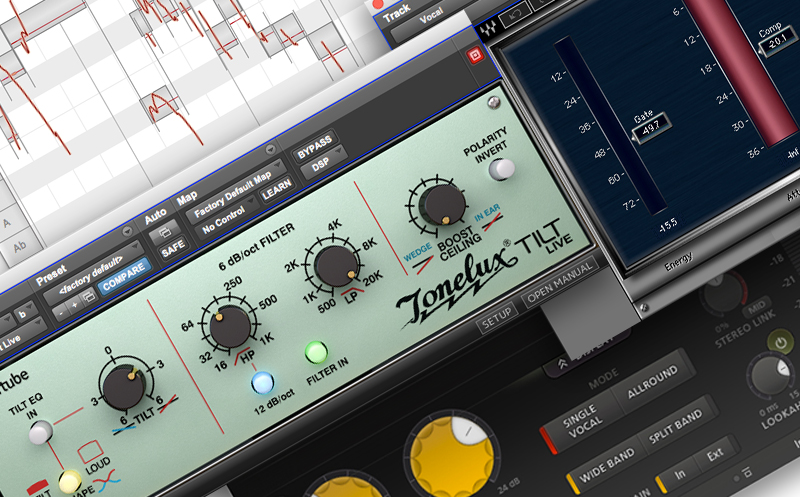Select WIDE BAND option
Viewport: 800px width, 497px height.
coord(606,465)
